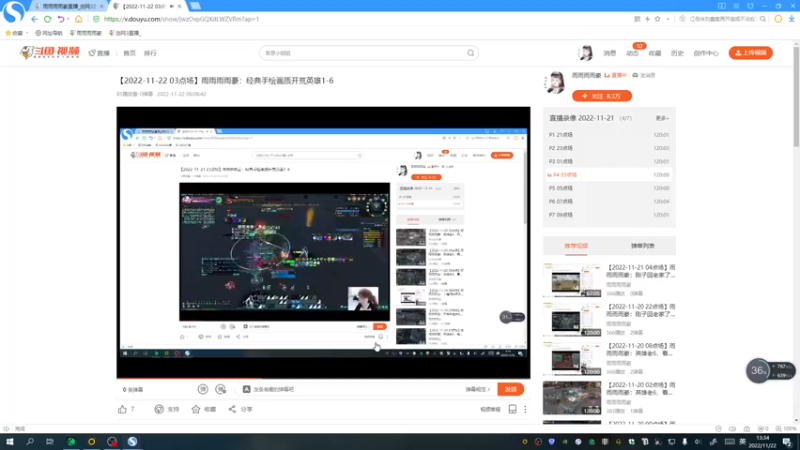Open the 直播 live menu item

(x=99, y=53)
